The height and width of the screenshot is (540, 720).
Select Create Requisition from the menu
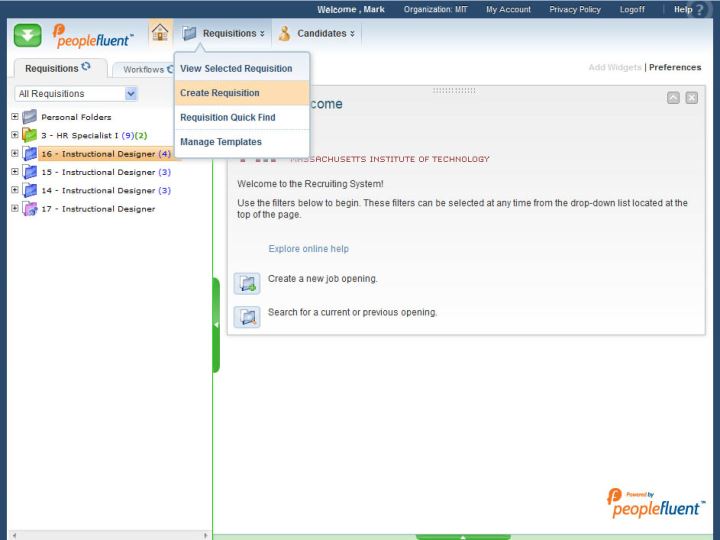tap(220, 93)
